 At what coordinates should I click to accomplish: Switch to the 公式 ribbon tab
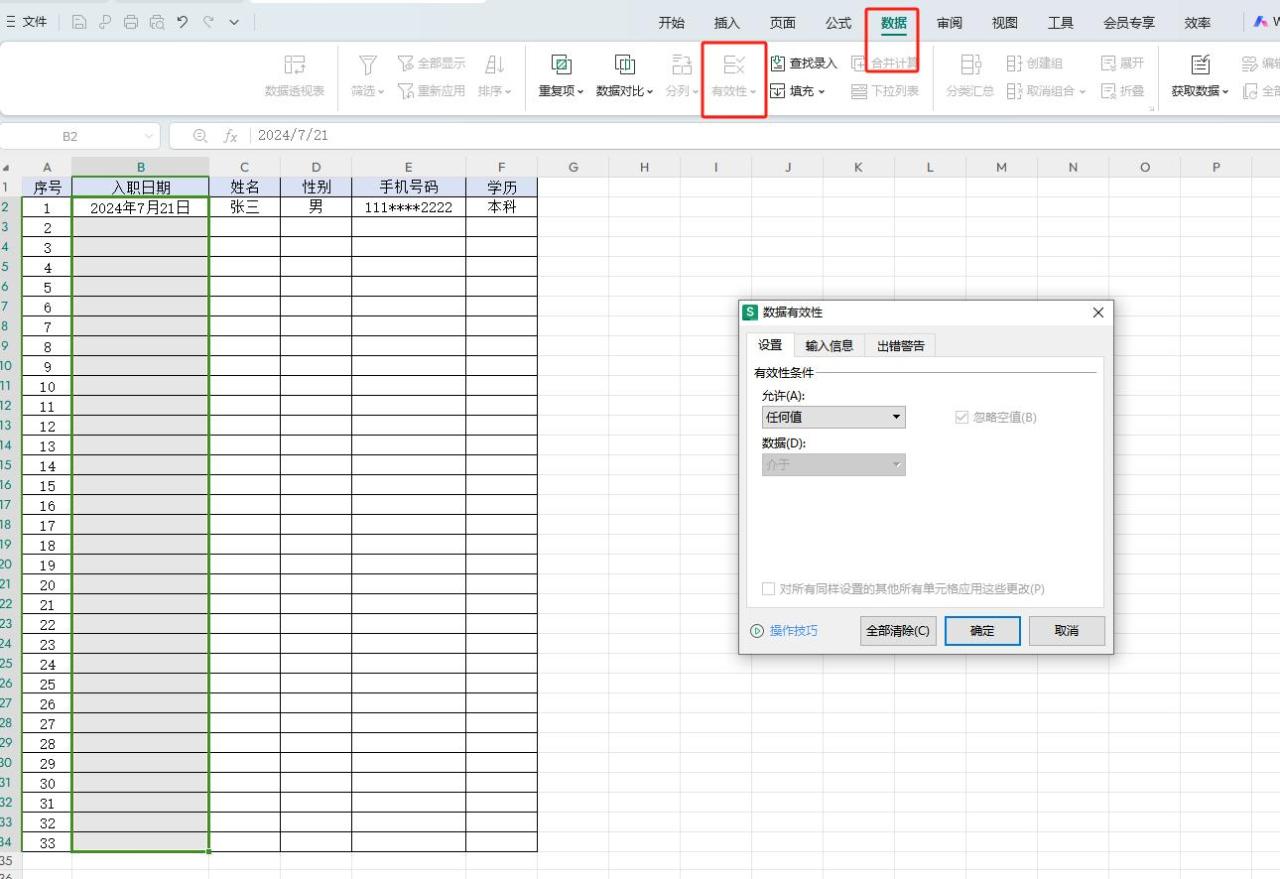coord(838,23)
